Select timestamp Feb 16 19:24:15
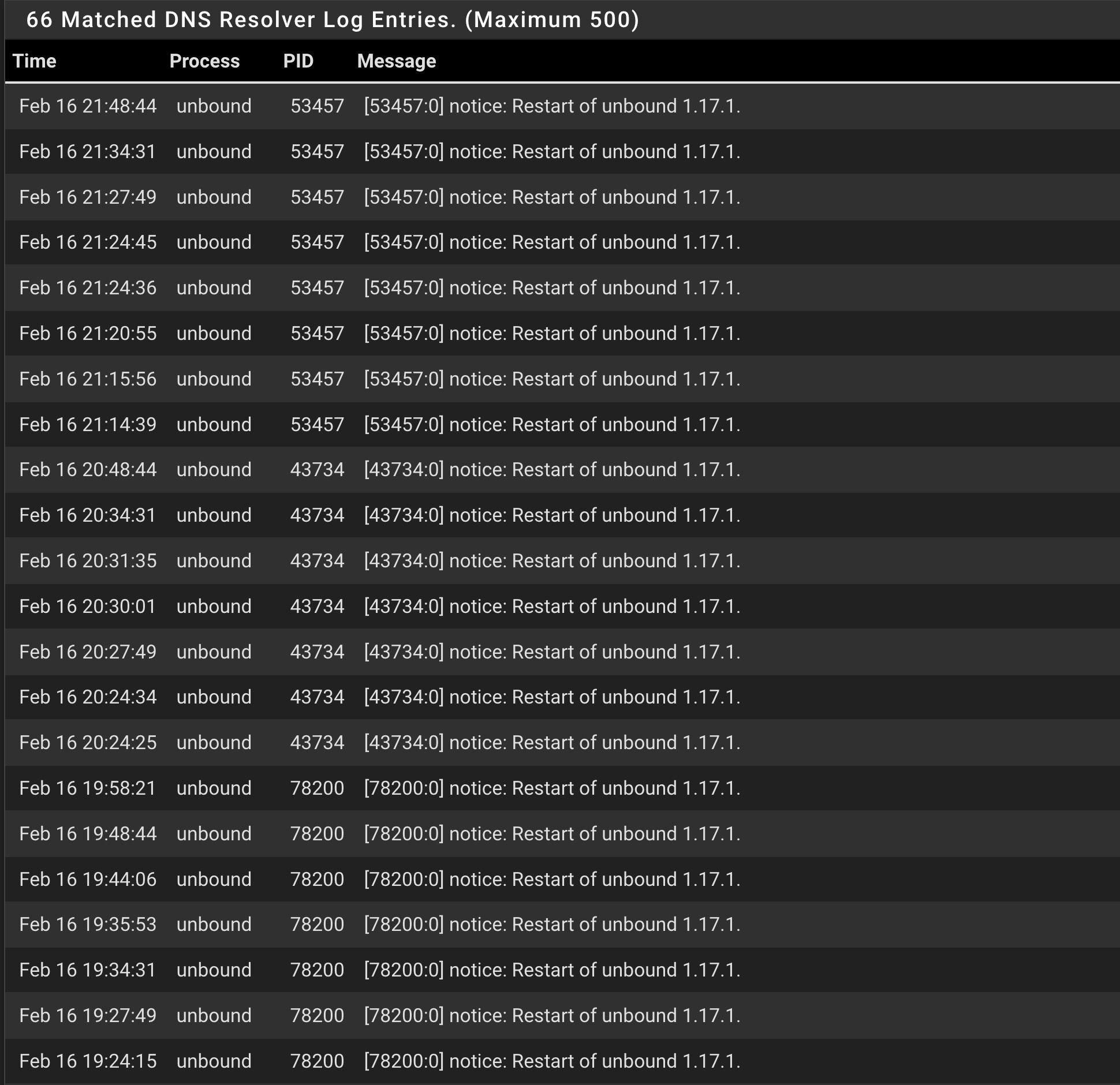1120x1085 pixels. click(88, 1061)
